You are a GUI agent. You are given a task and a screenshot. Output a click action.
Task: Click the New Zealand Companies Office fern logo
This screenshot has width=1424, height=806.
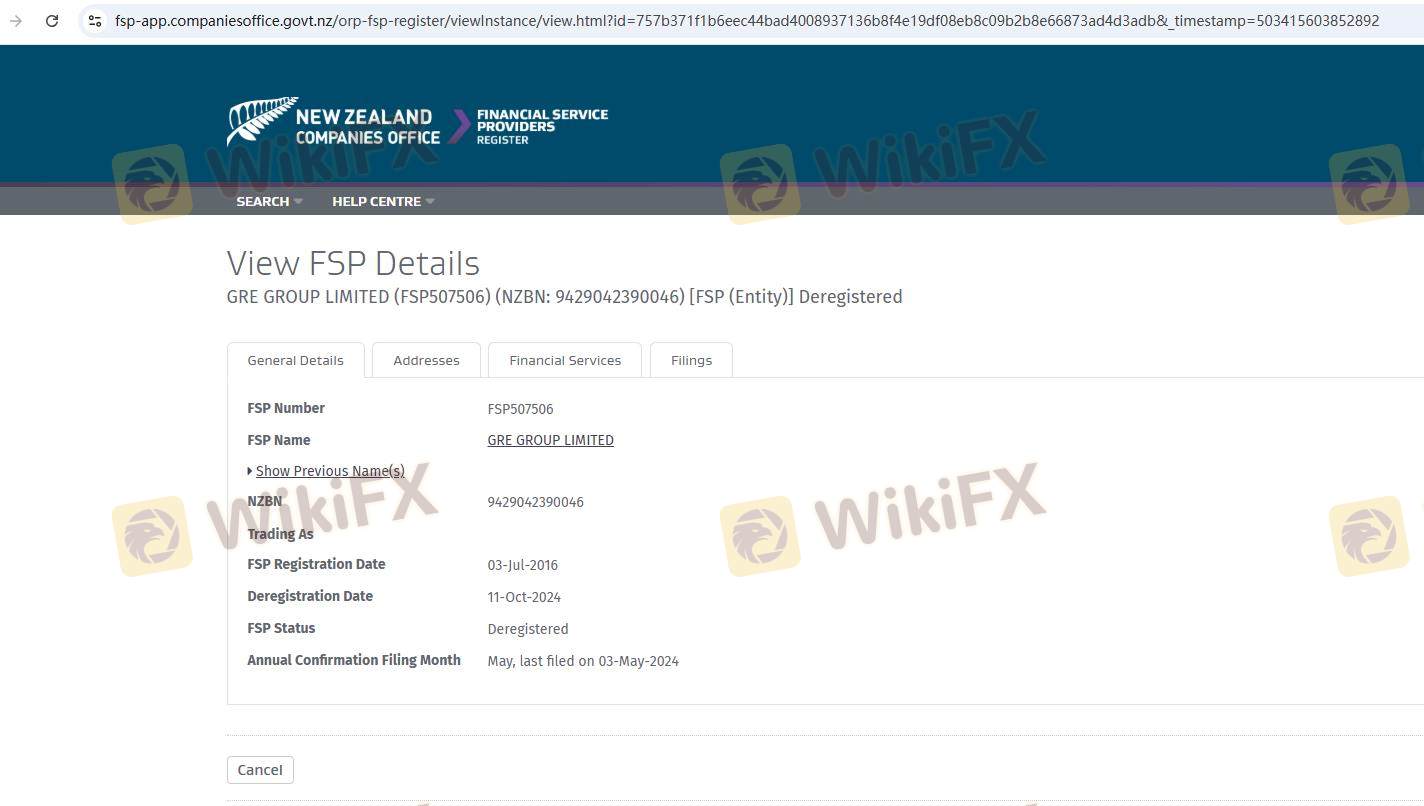tap(333, 124)
